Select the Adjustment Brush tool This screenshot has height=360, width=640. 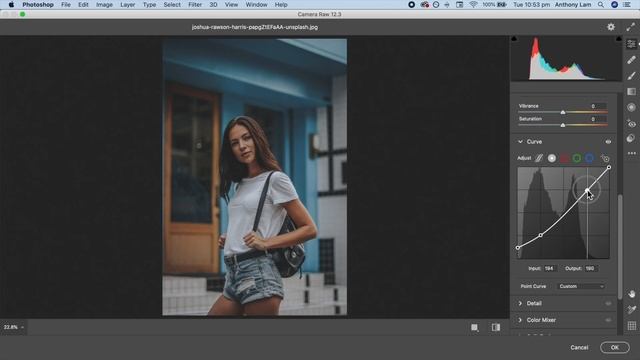[x=631, y=76]
